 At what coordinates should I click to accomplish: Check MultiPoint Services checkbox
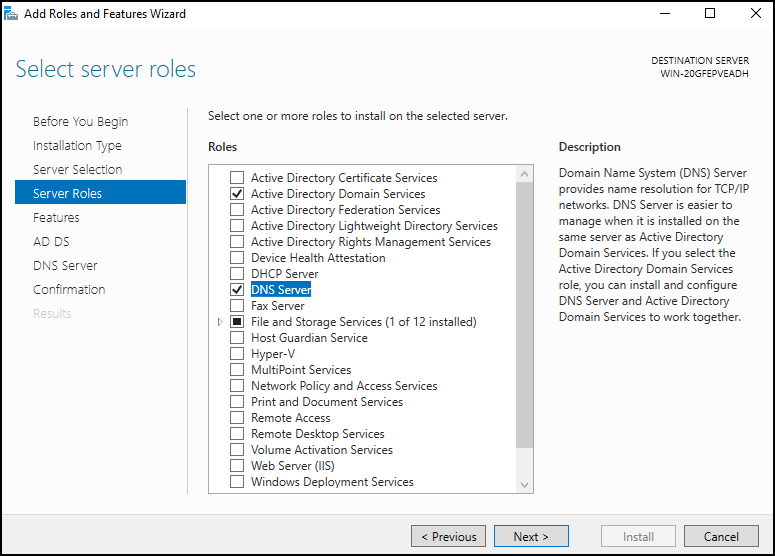(x=237, y=370)
